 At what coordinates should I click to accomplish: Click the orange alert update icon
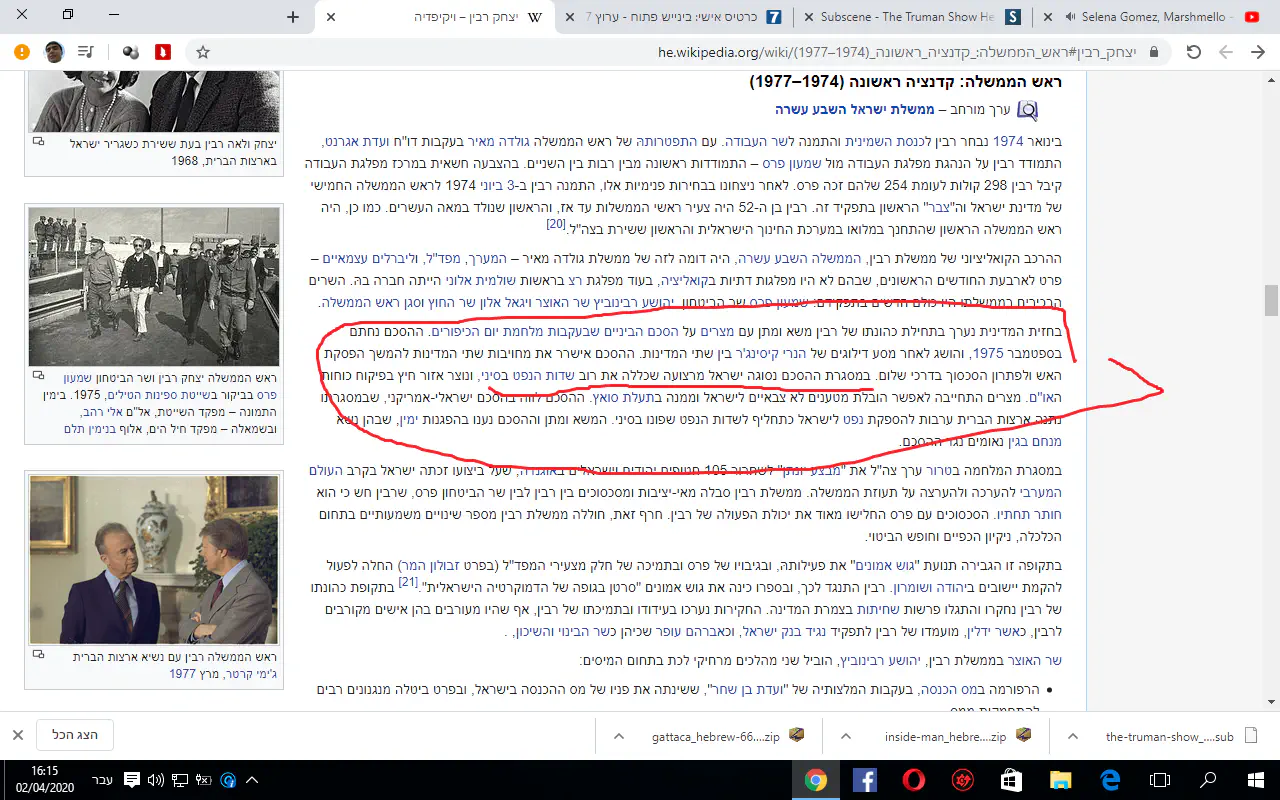(22, 52)
